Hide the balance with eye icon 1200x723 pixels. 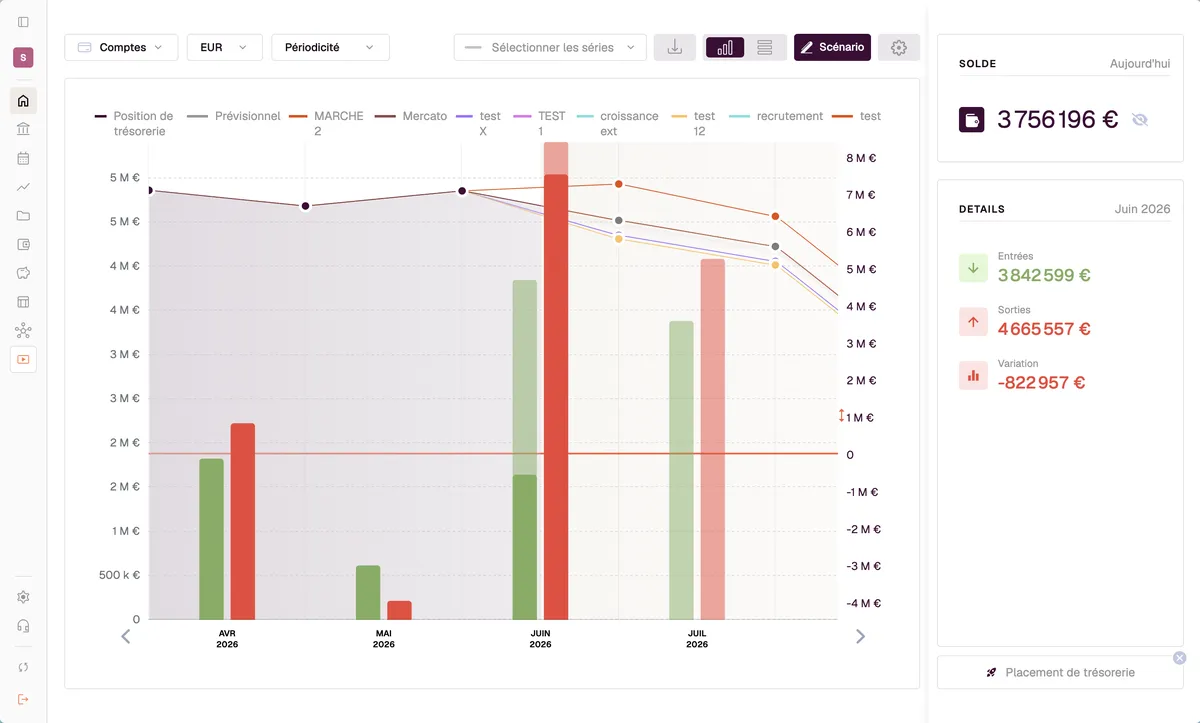click(1140, 120)
